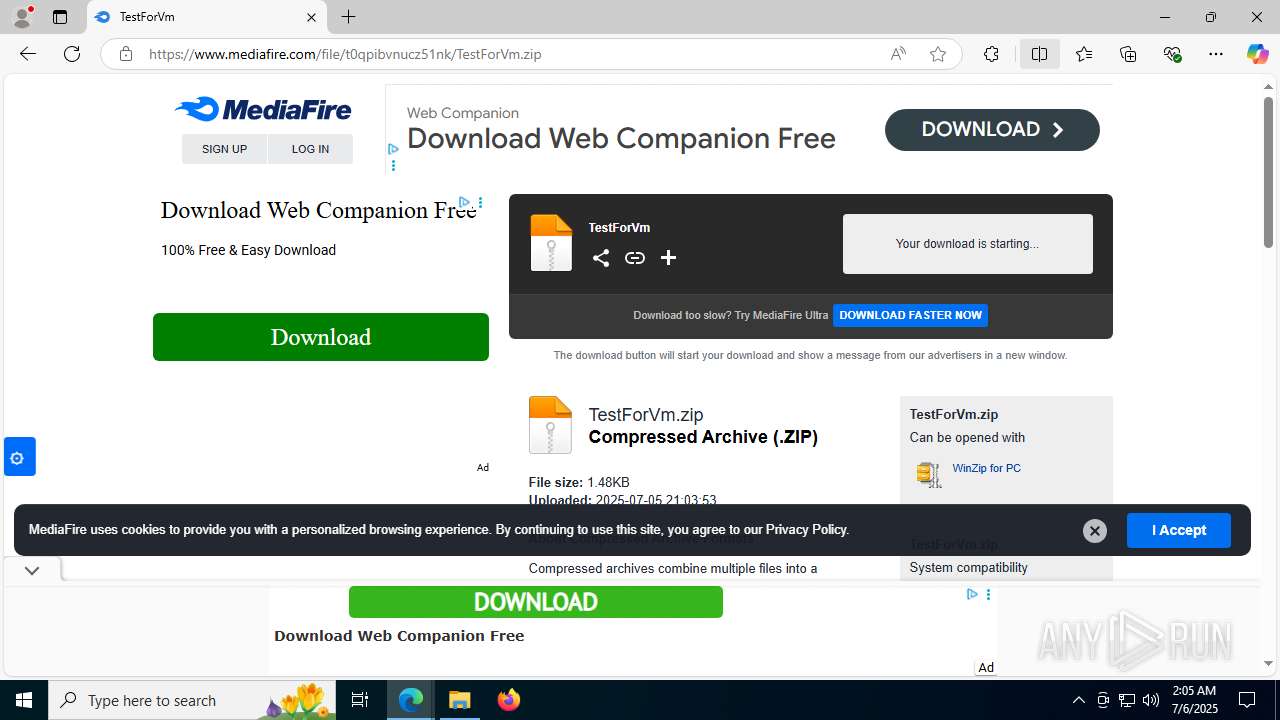Click the scrollbar down arrow
This screenshot has width=1280, height=720.
[1268, 663]
